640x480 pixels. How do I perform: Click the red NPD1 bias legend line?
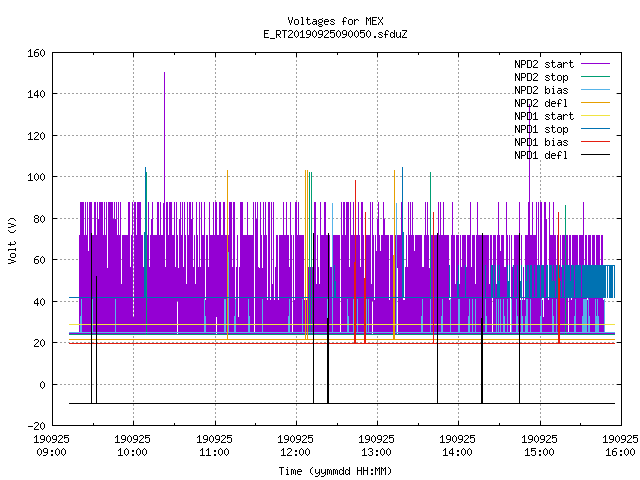pos(596,142)
